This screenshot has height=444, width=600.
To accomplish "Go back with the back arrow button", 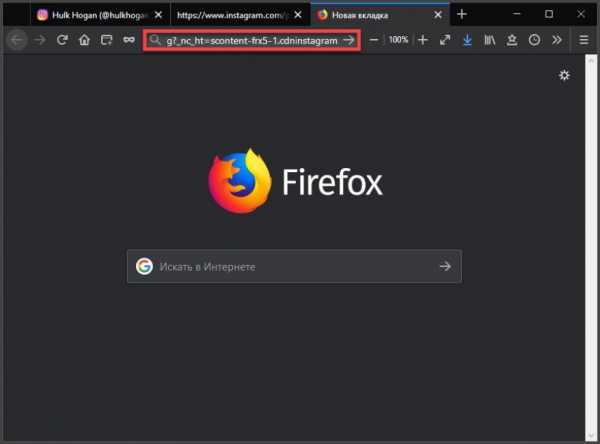I will click(x=17, y=40).
